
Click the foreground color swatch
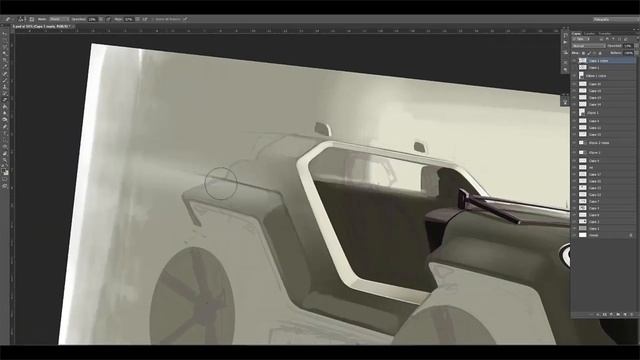(x=4, y=169)
